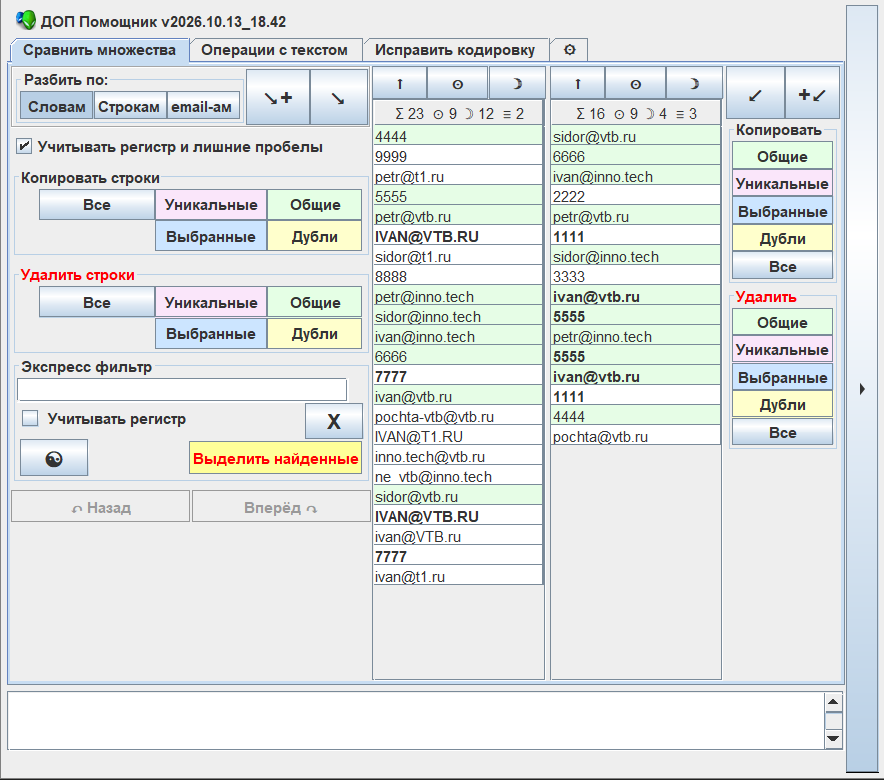Click the bottom log scrollbar down arrow
This screenshot has height=780, width=884.
833,739
